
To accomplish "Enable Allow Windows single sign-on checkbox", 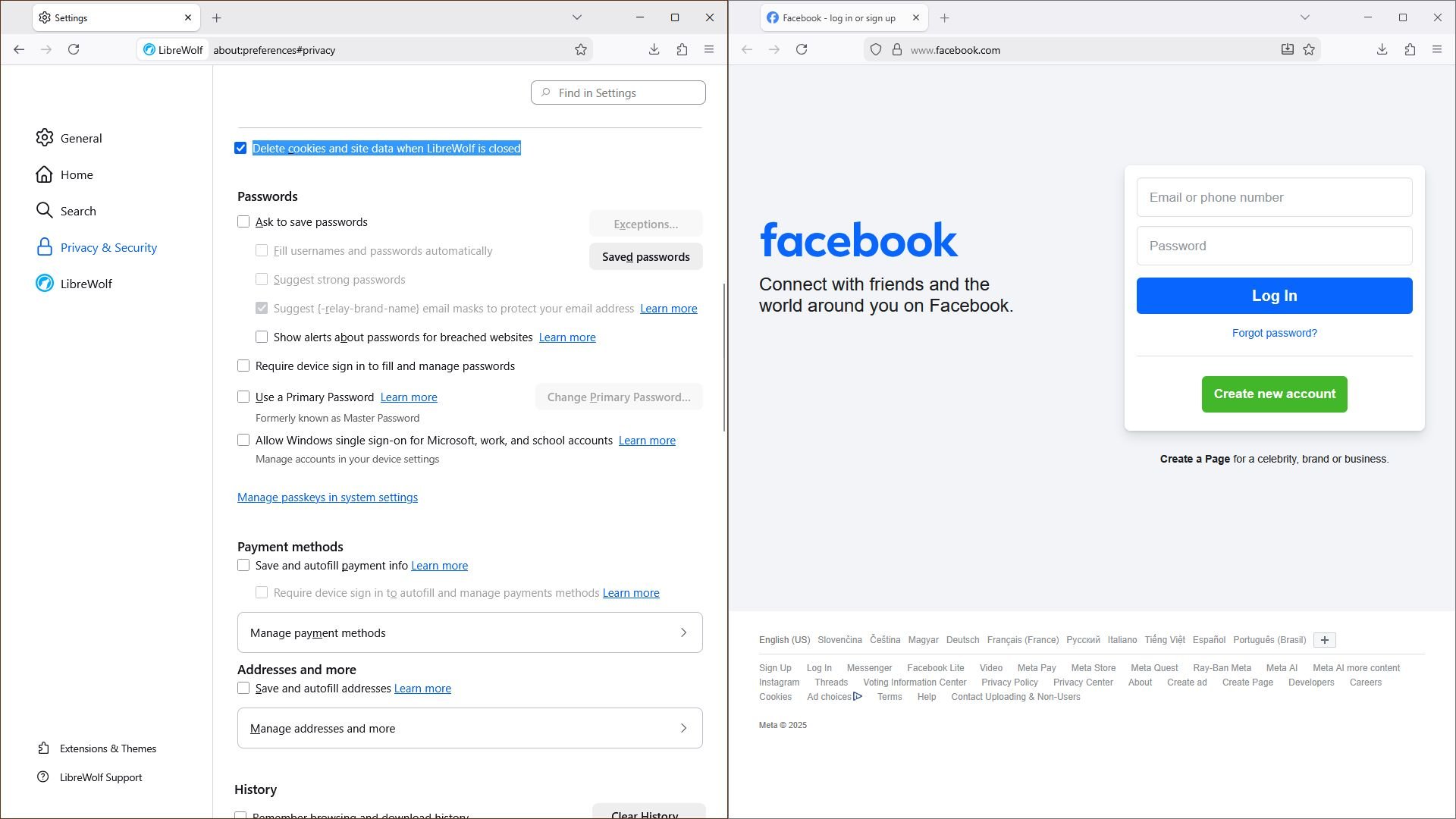I will [x=243, y=440].
